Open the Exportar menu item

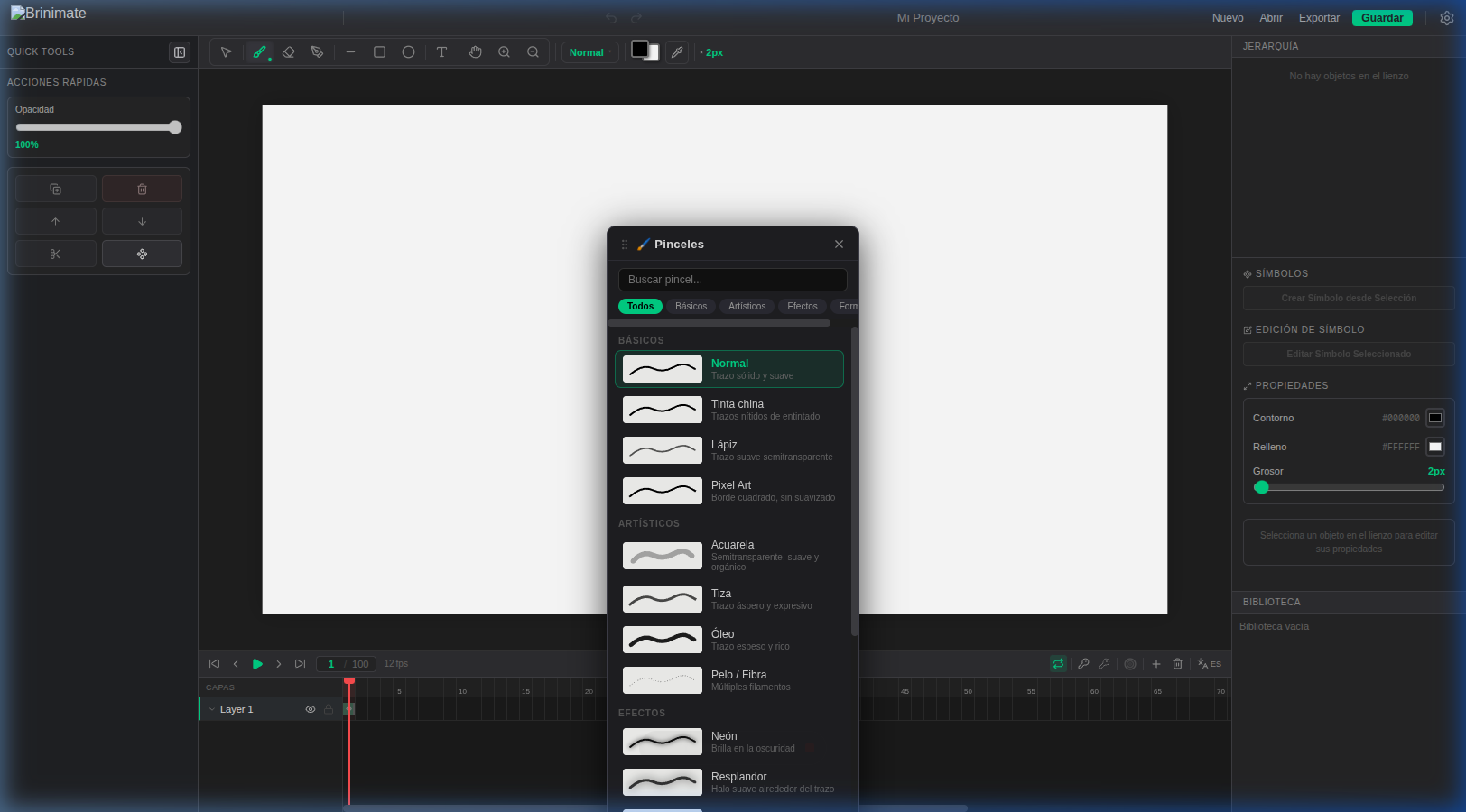point(1318,18)
